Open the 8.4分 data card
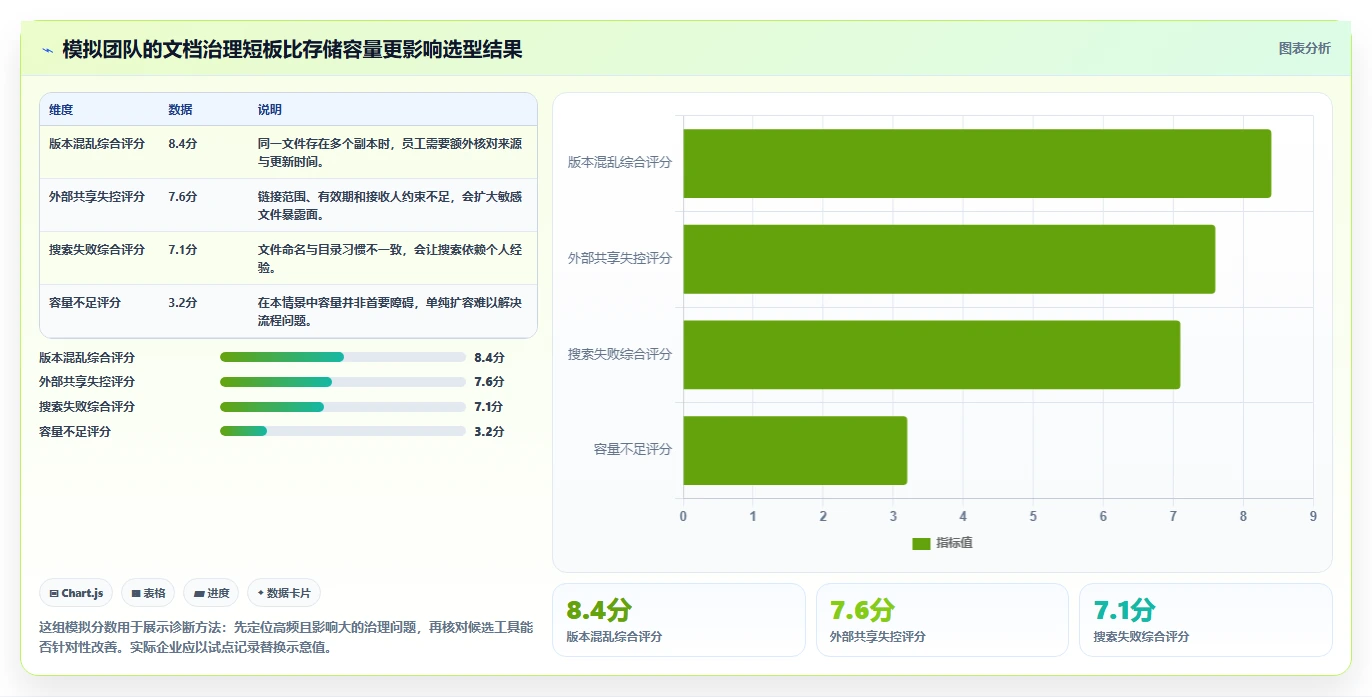Image resolution: width=1372 pixels, height=697 pixels. click(x=678, y=620)
